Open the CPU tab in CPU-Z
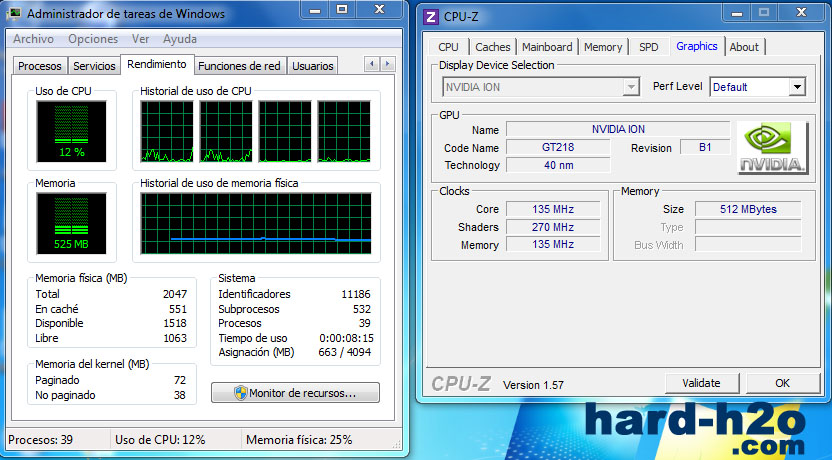This screenshot has height=460, width=832. pos(448,47)
